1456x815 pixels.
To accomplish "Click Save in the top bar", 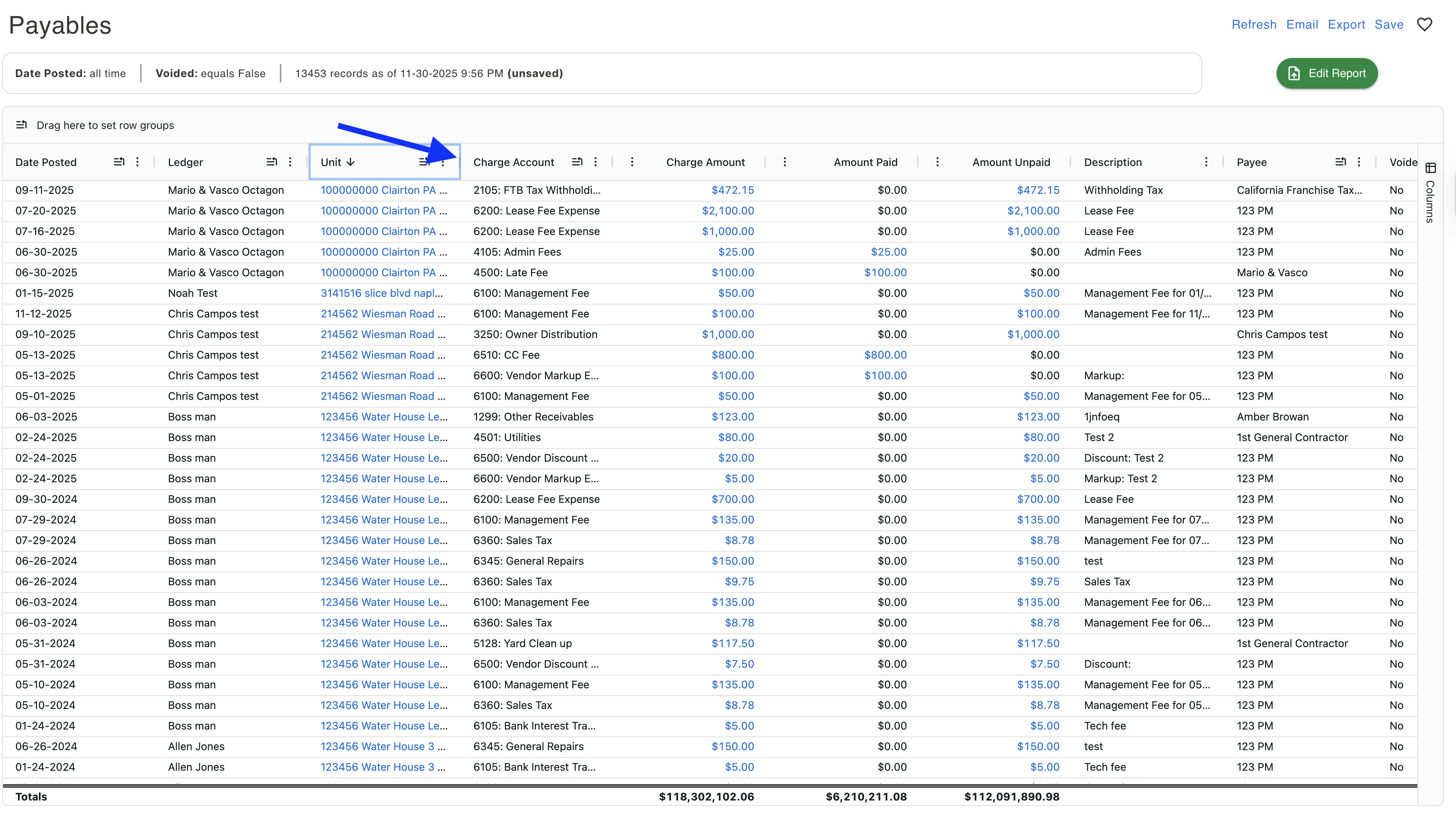I will coord(1389,24).
